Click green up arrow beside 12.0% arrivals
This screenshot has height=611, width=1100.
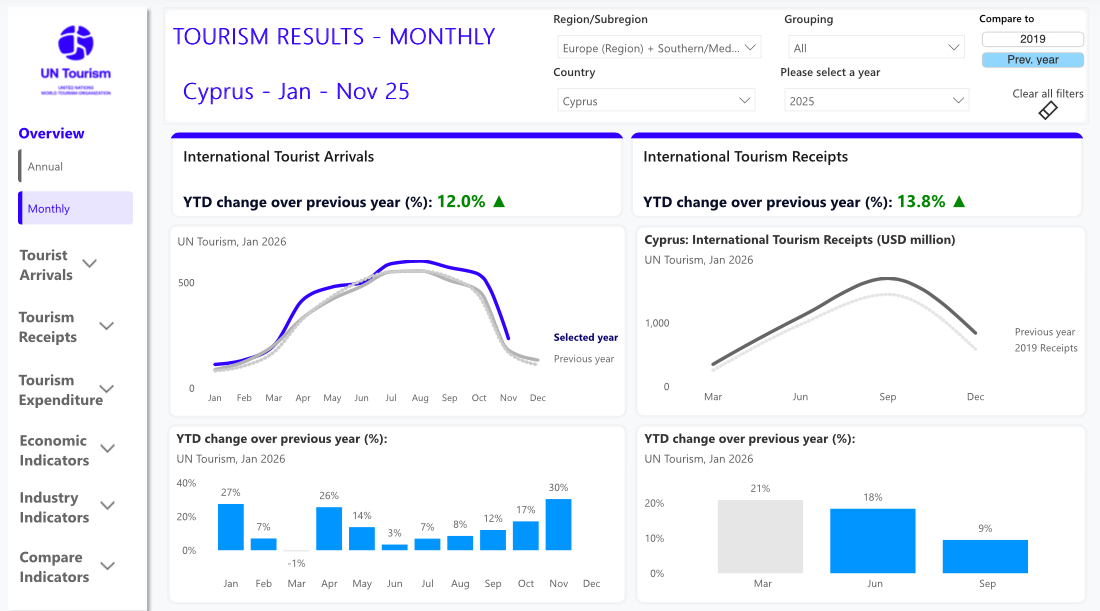click(x=499, y=202)
